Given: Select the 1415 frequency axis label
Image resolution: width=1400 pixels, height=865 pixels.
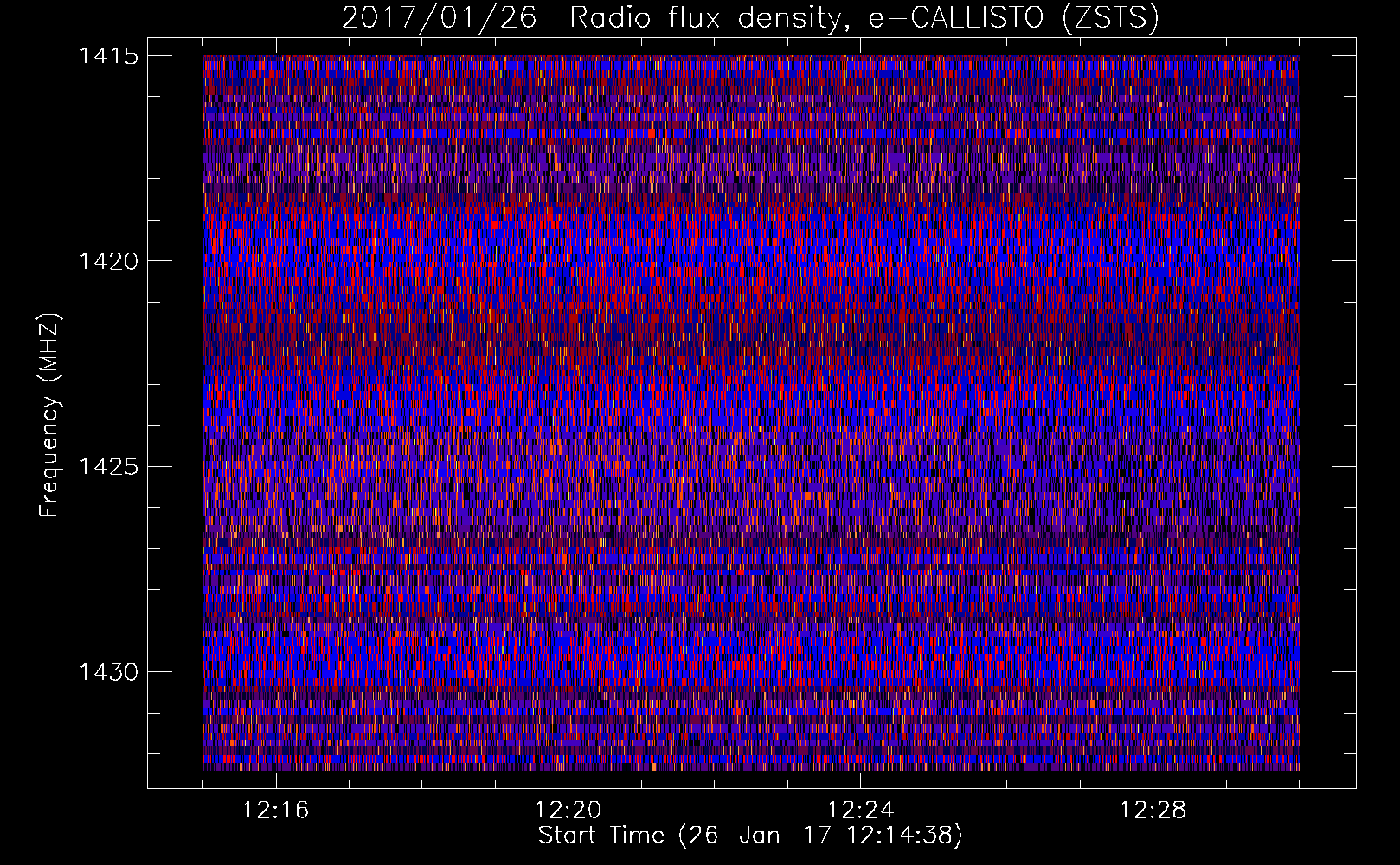Looking at the screenshot, I should tap(108, 56).
